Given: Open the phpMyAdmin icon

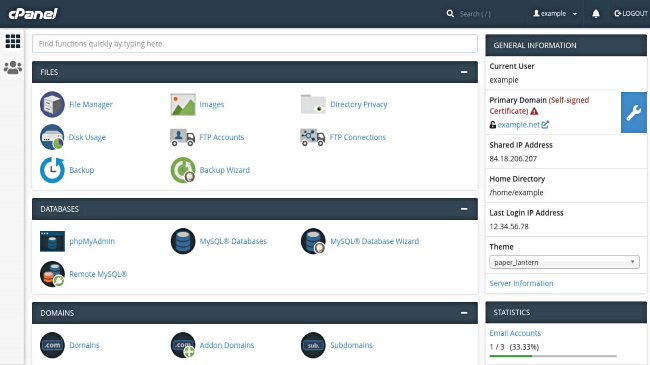Looking at the screenshot, I should (x=52, y=241).
